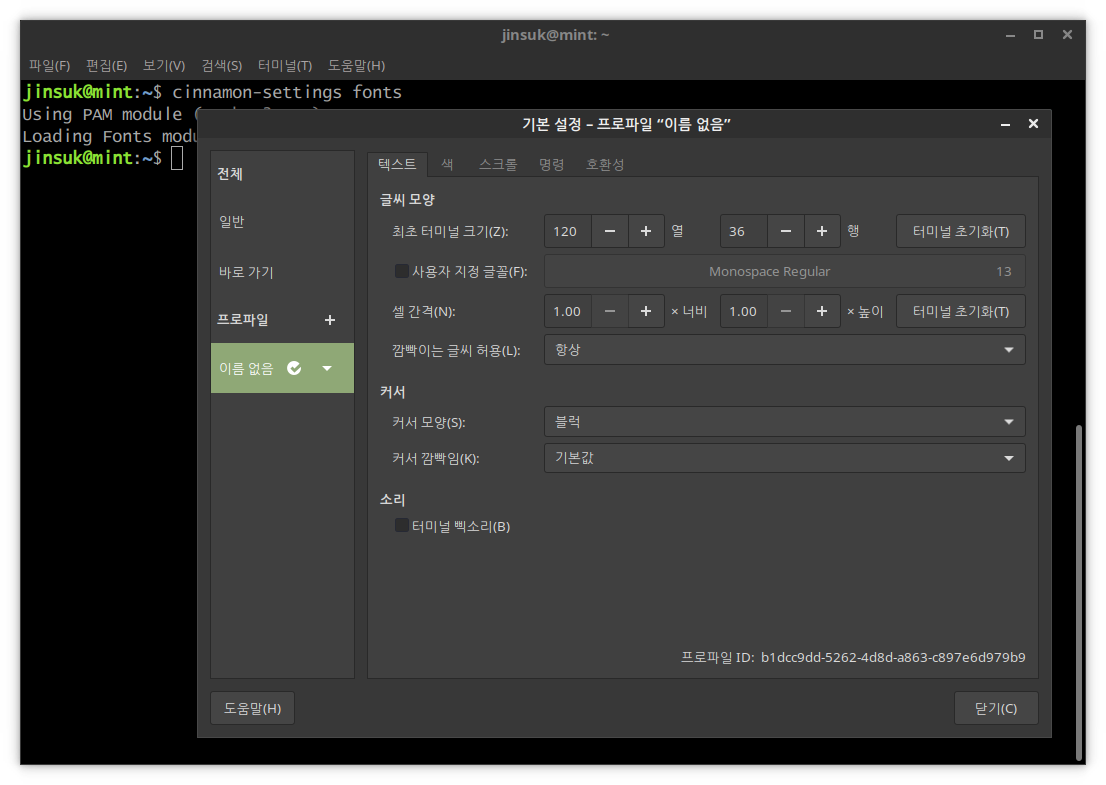
Task: Minimize the preferences dialog
Action: 1005,124
